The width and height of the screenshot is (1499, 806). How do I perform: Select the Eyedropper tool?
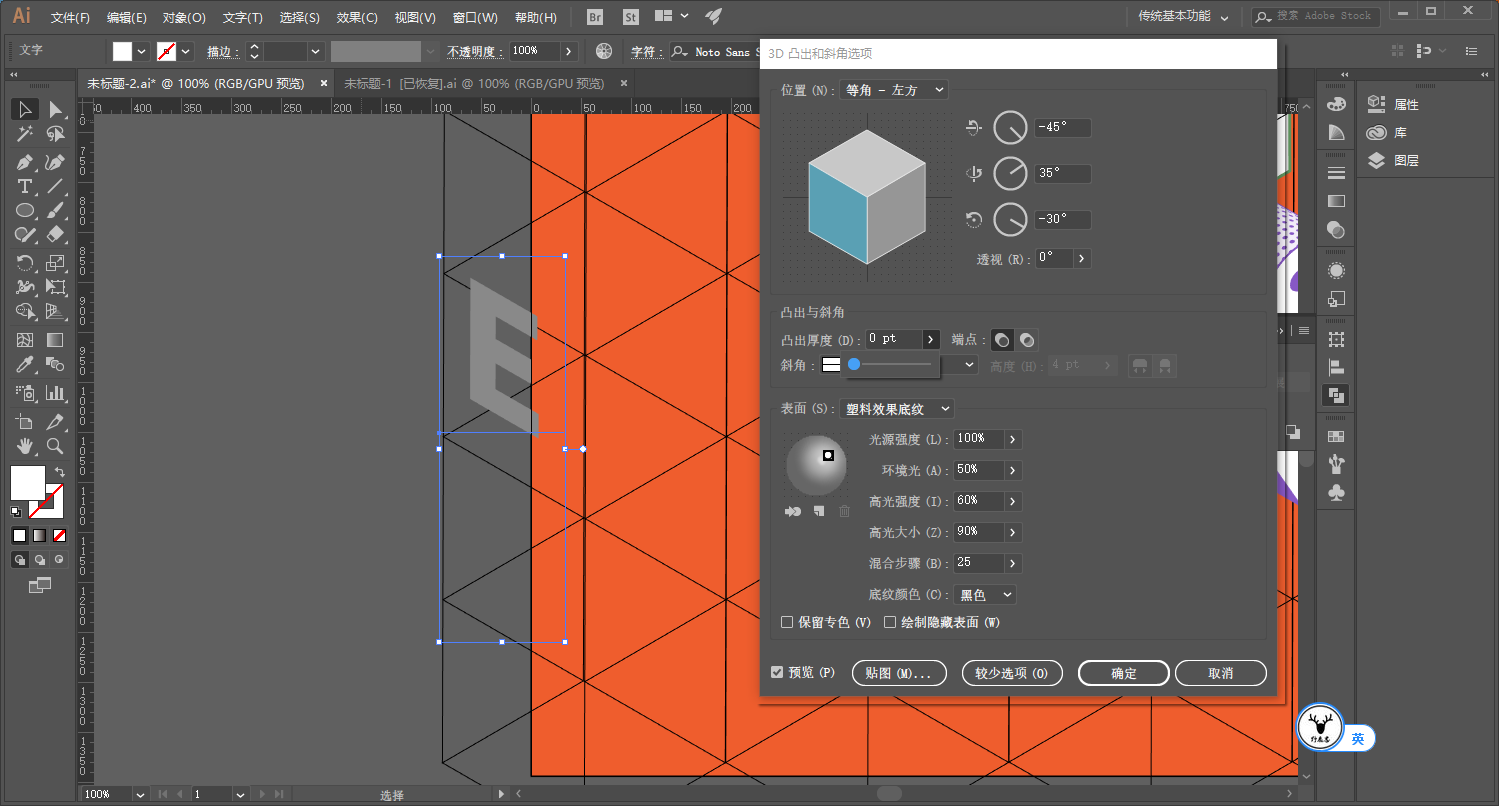[x=25, y=365]
